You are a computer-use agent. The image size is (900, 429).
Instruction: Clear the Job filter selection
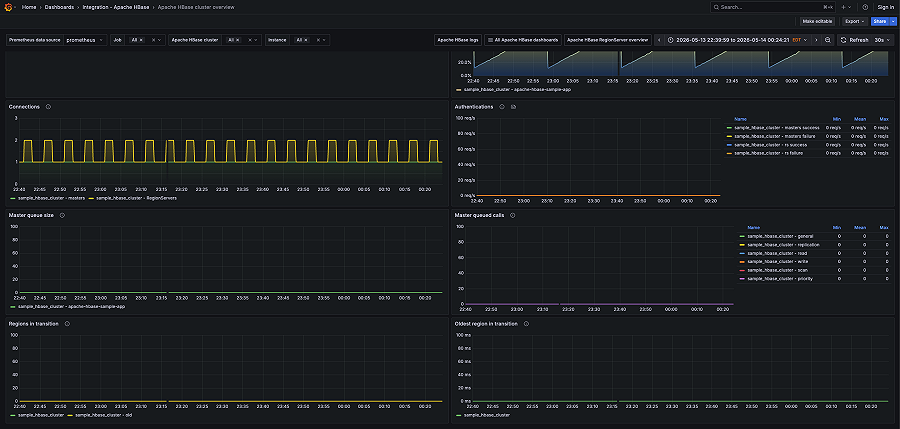(x=153, y=40)
